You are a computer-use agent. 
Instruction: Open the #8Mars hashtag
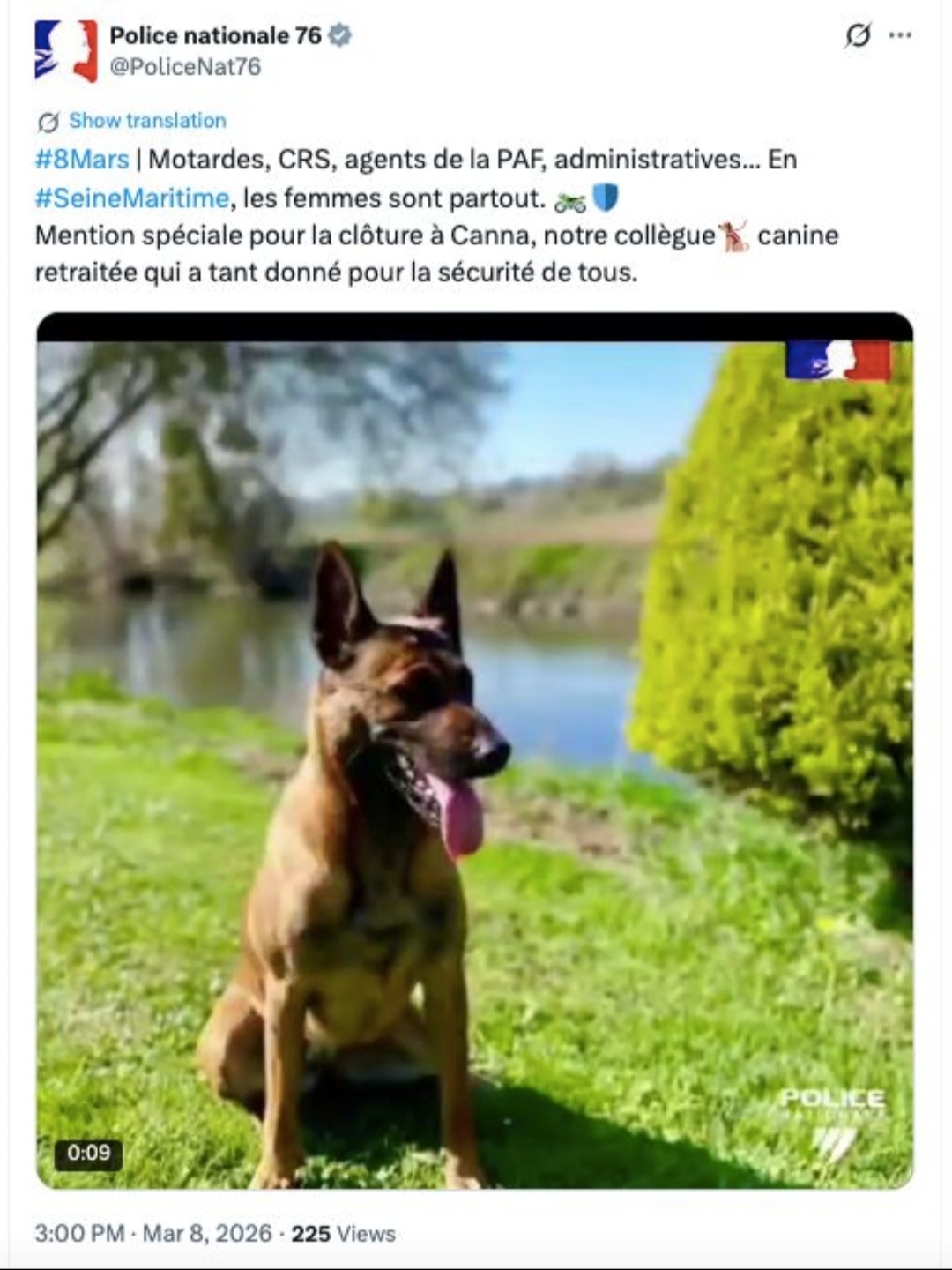(x=81, y=160)
